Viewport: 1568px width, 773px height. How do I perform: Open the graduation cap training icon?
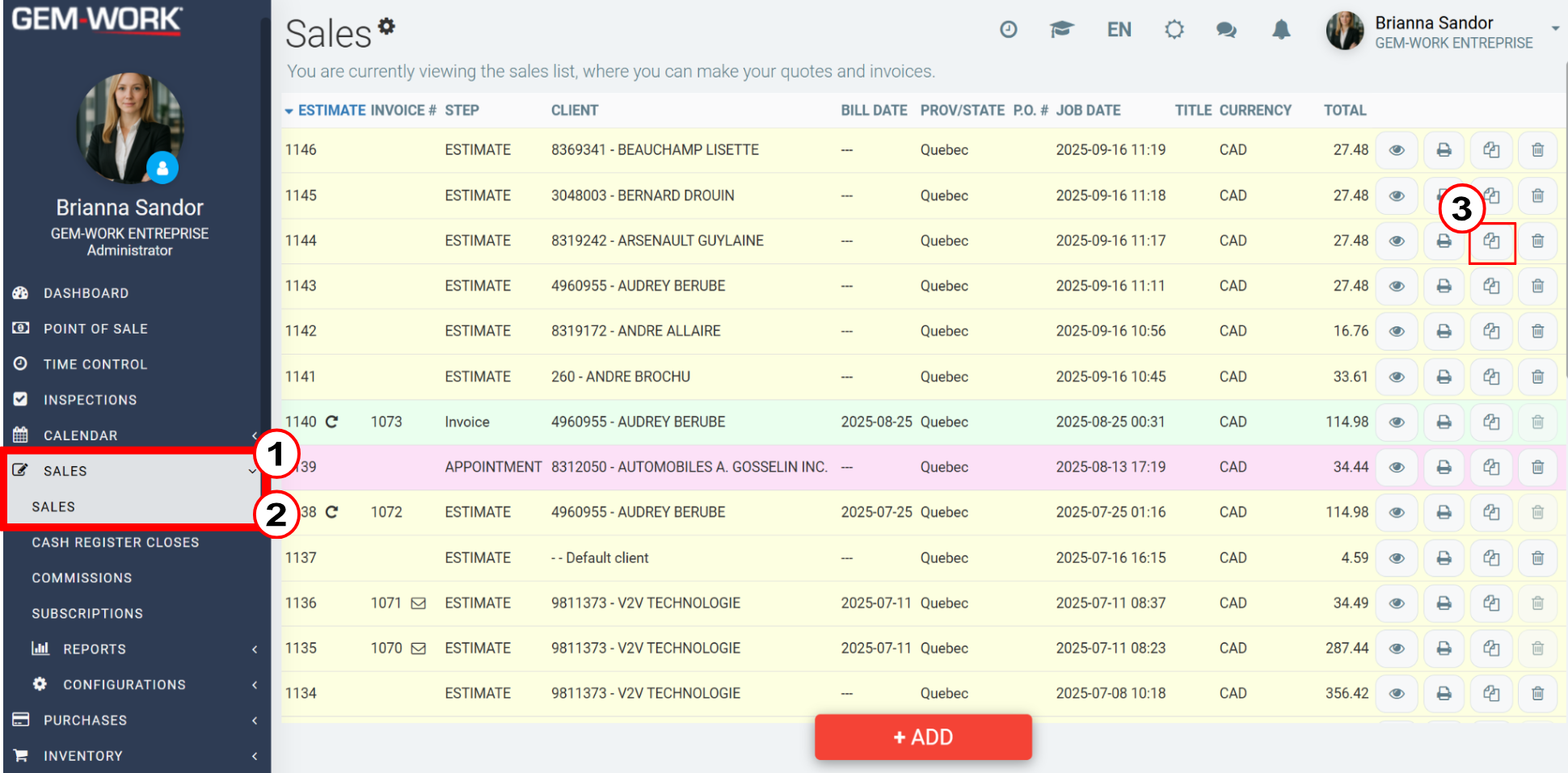click(x=1061, y=30)
